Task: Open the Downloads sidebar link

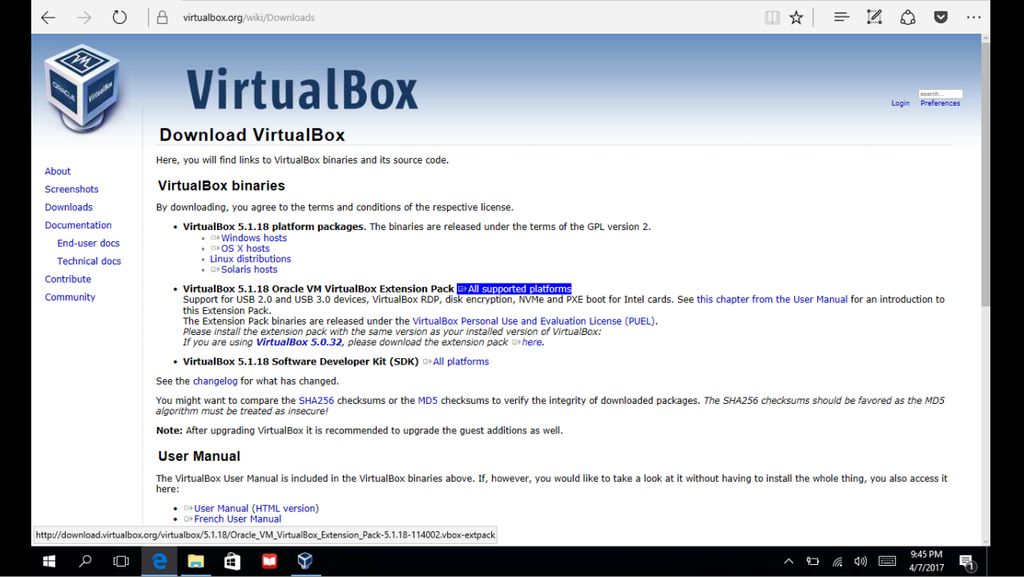Action: click(69, 207)
